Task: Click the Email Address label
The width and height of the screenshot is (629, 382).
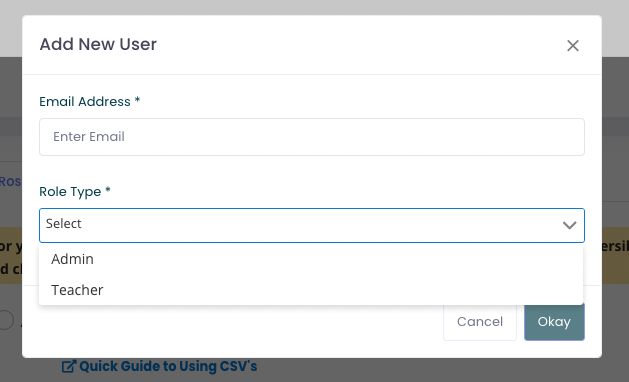Action: (x=85, y=102)
